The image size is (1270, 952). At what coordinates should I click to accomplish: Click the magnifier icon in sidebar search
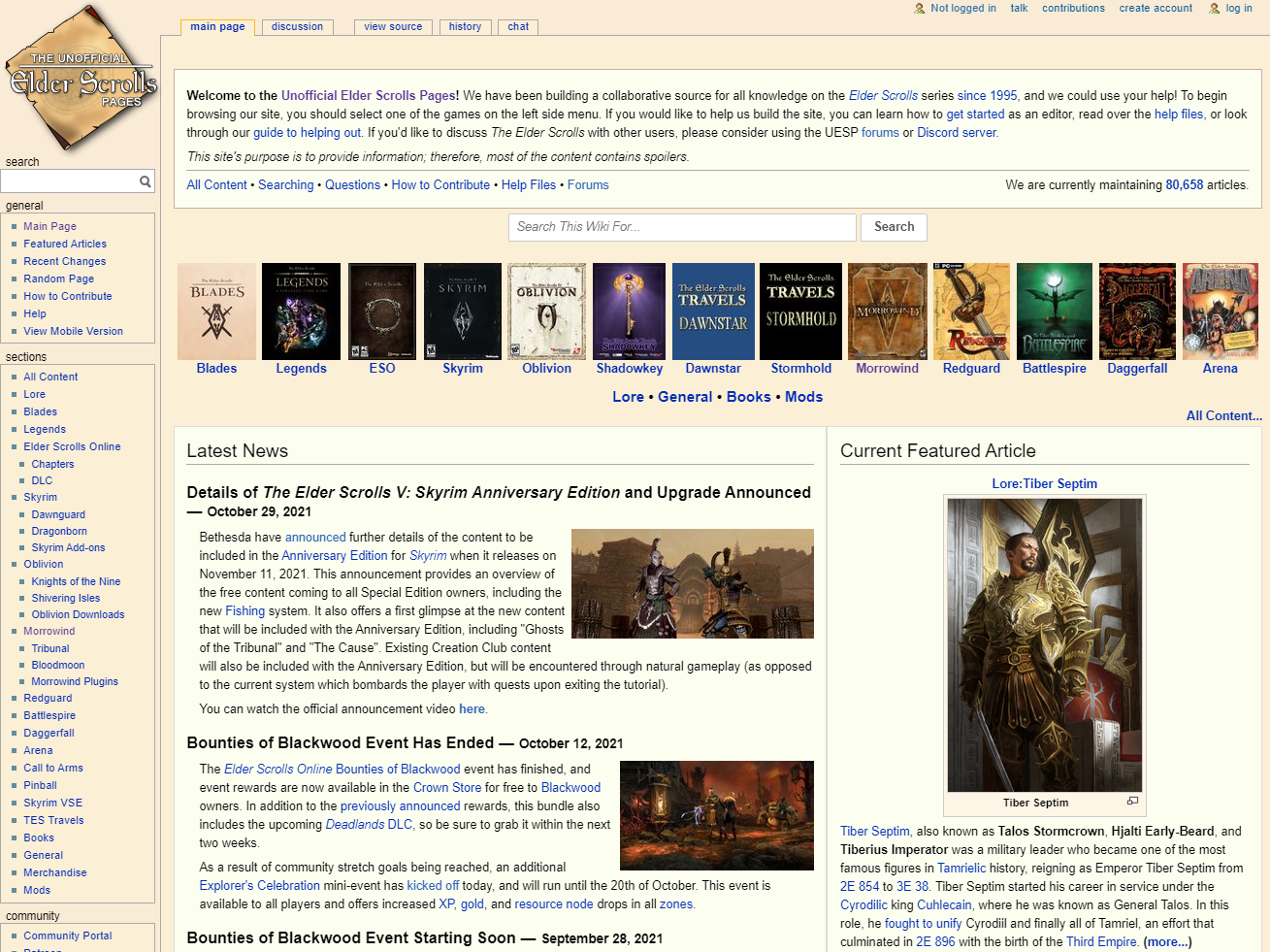tap(145, 181)
